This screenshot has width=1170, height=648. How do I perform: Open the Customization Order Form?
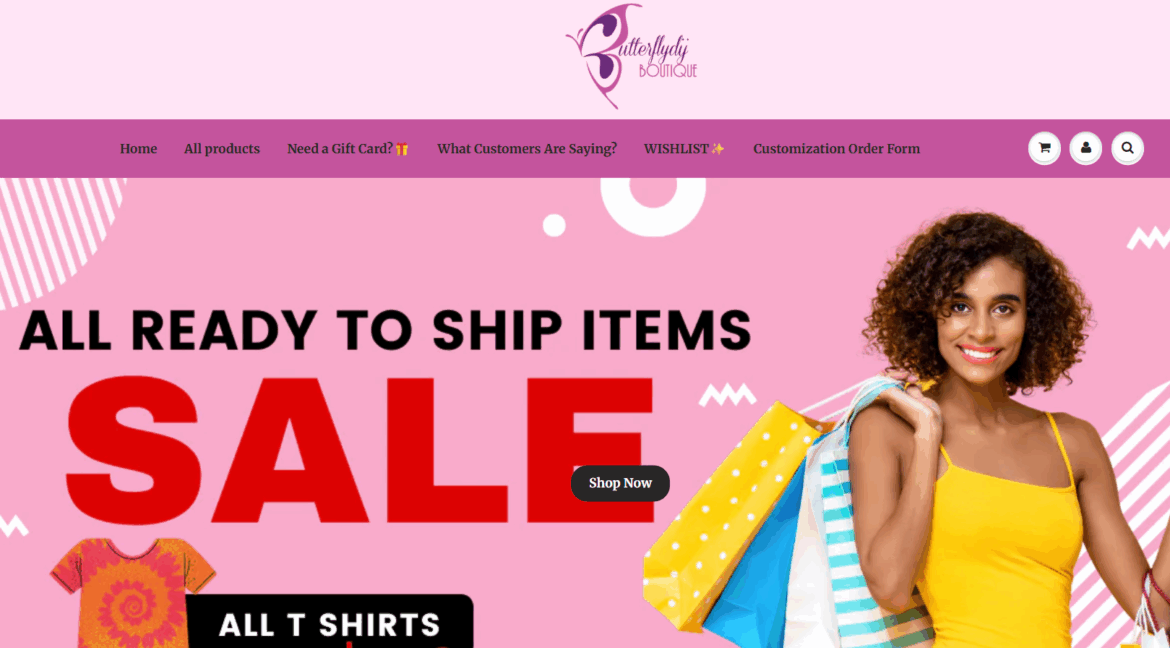(836, 149)
